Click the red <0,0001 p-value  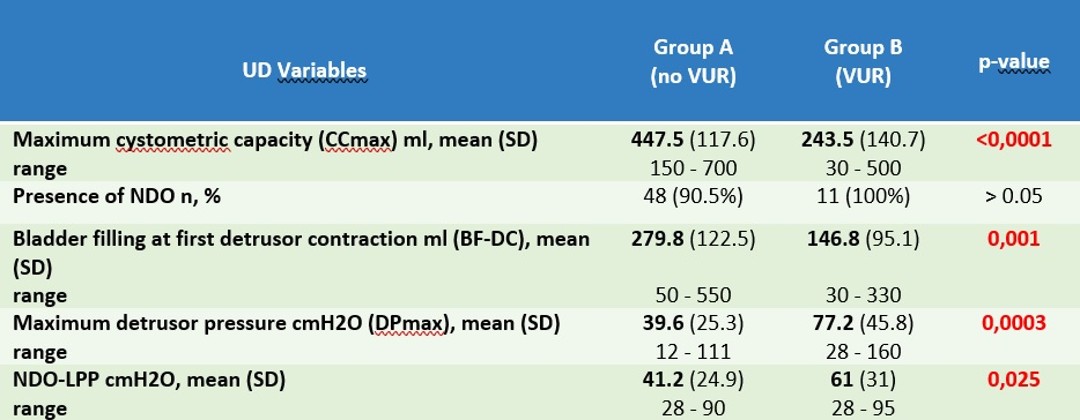click(1014, 140)
